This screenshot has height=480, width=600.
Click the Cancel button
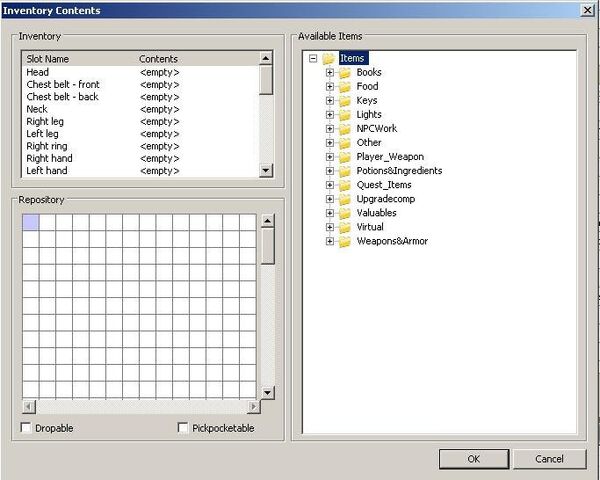click(x=549, y=459)
